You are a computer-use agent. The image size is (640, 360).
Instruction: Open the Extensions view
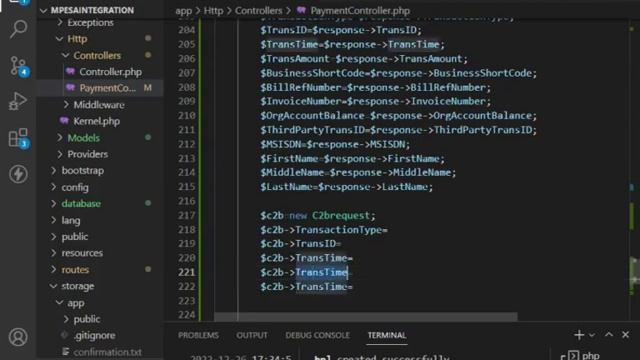pos(18,138)
